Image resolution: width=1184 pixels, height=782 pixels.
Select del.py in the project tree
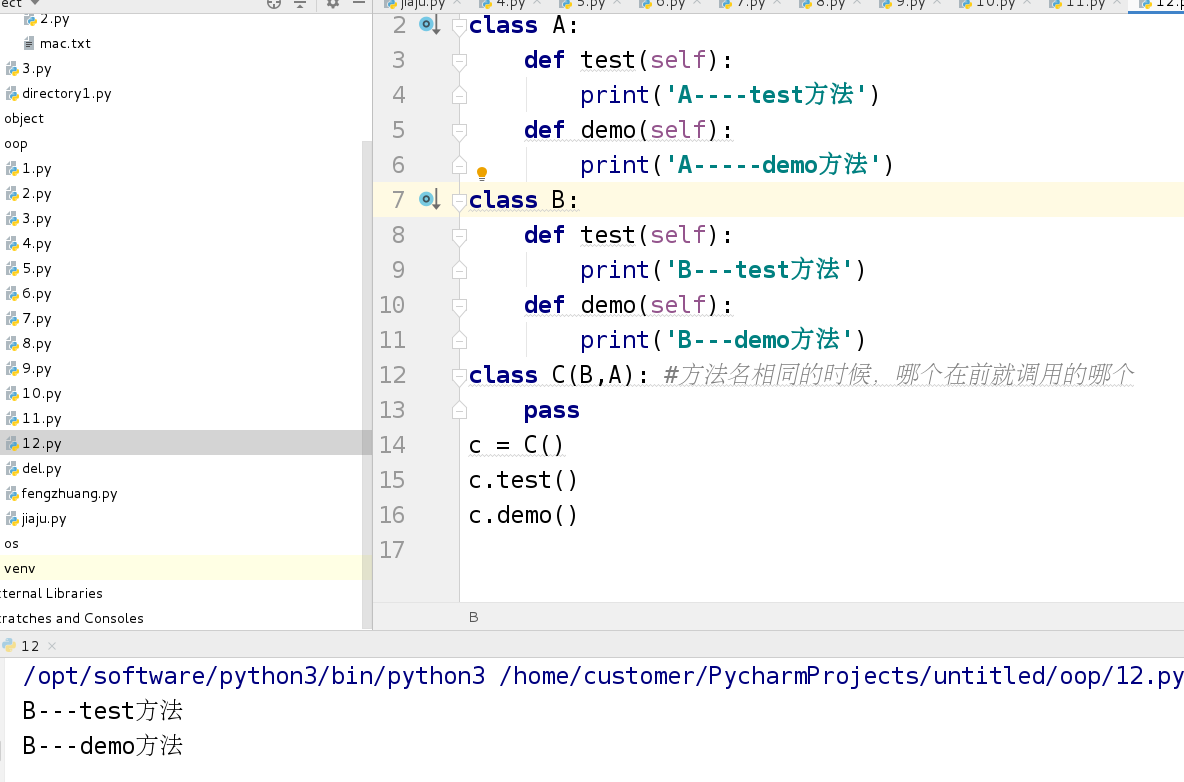(x=42, y=469)
